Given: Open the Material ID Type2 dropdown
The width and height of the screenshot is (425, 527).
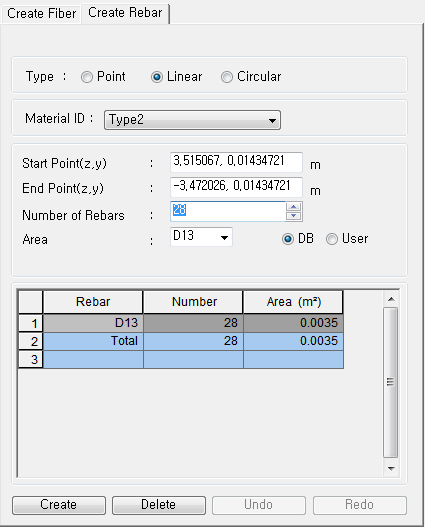Looking at the screenshot, I should (x=192, y=120).
